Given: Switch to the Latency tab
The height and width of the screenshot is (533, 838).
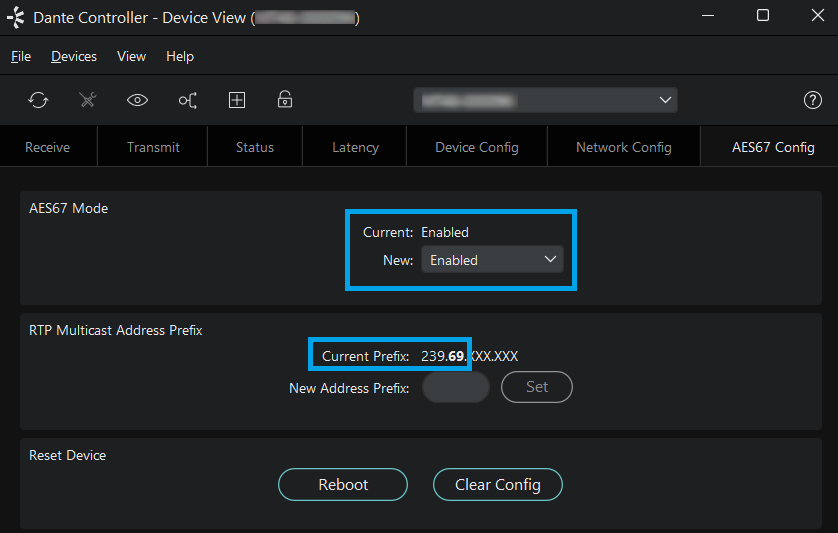Looking at the screenshot, I should pos(355,147).
